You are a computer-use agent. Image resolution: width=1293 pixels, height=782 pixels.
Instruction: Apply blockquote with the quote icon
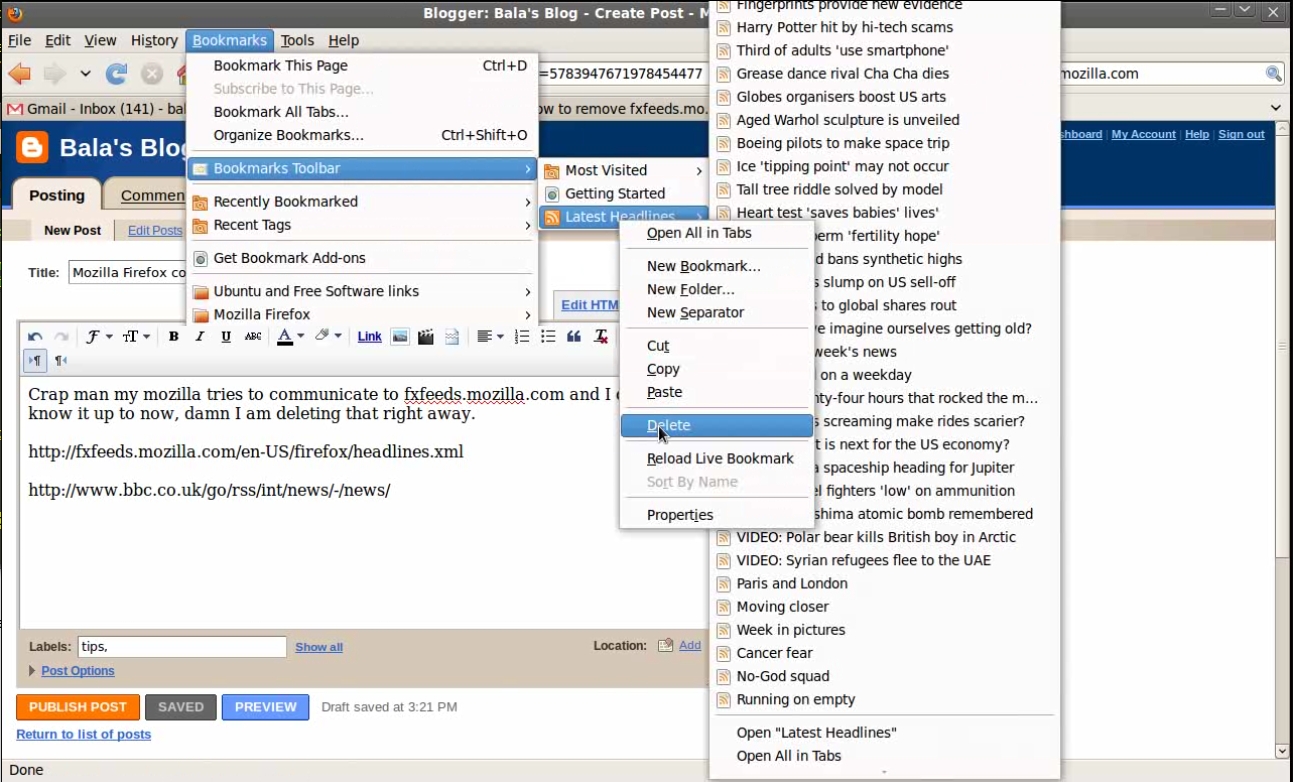574,337
